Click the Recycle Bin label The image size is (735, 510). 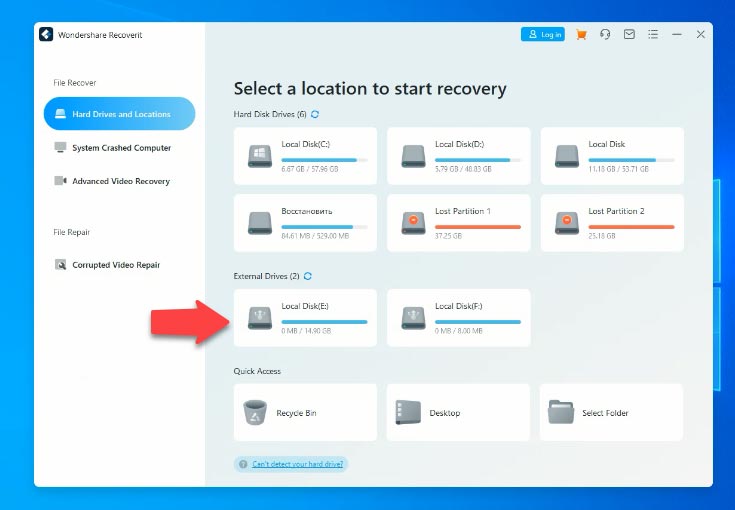296,413
